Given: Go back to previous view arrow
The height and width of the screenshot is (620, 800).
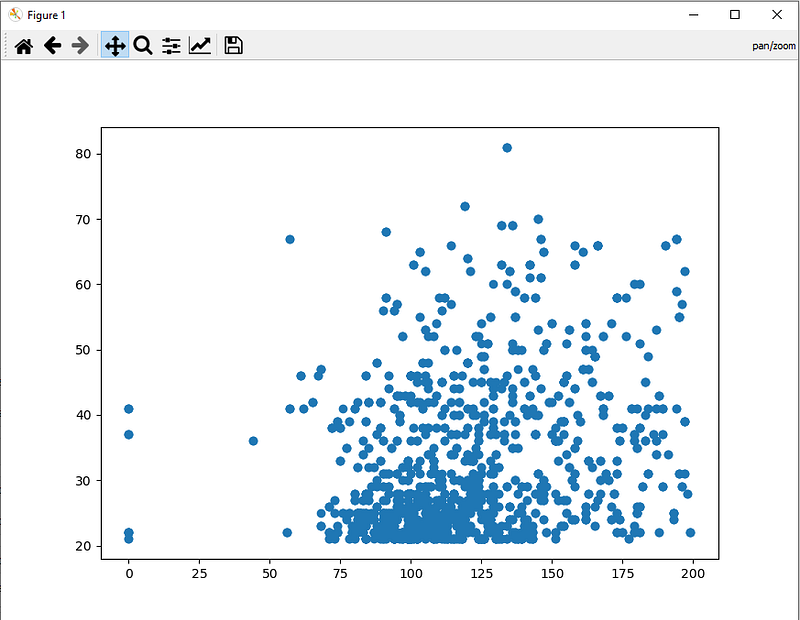Looking at the screenshot, I should point(53,45).
